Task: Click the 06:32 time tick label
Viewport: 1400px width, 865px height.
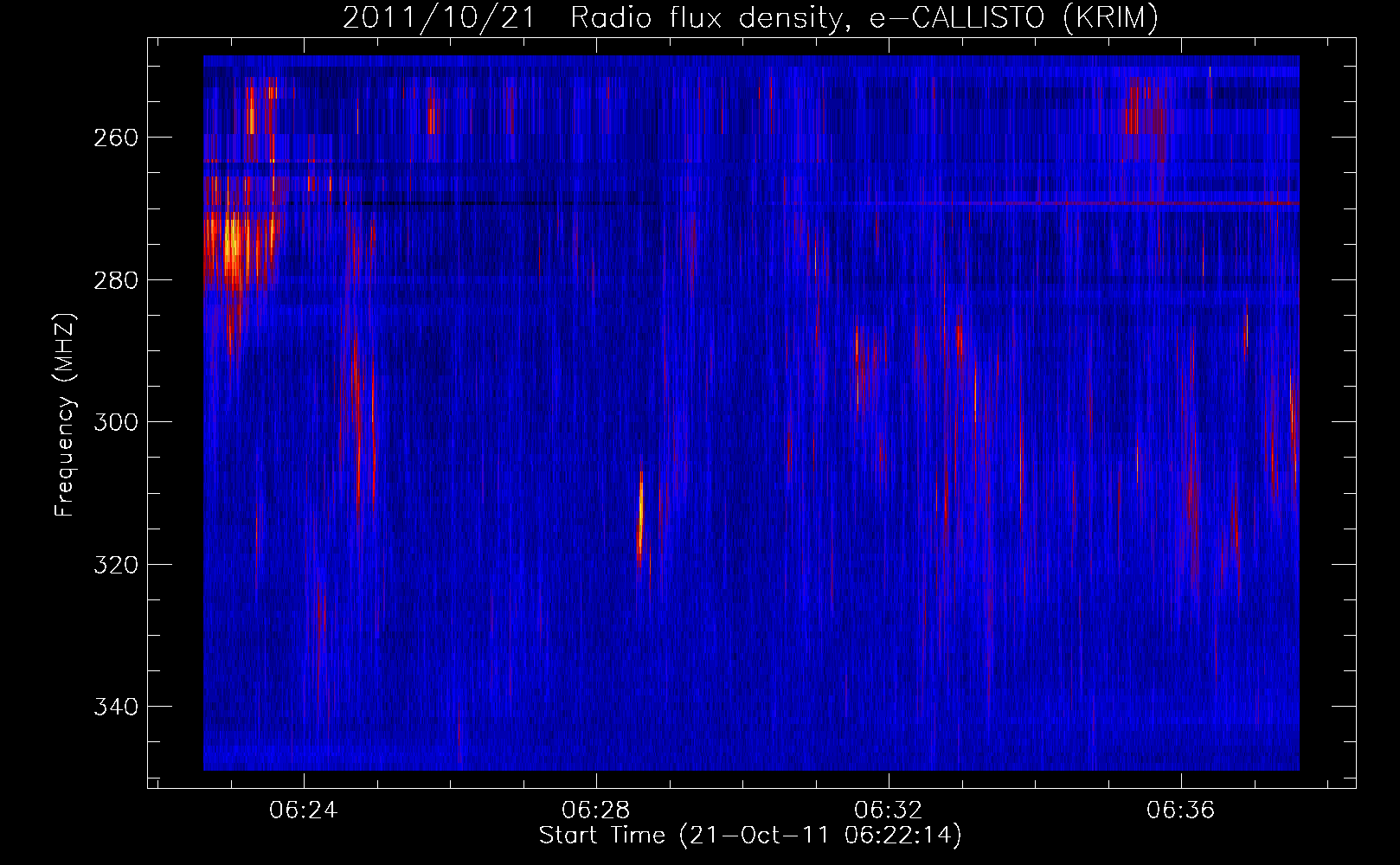Action: tap(889, 810)
